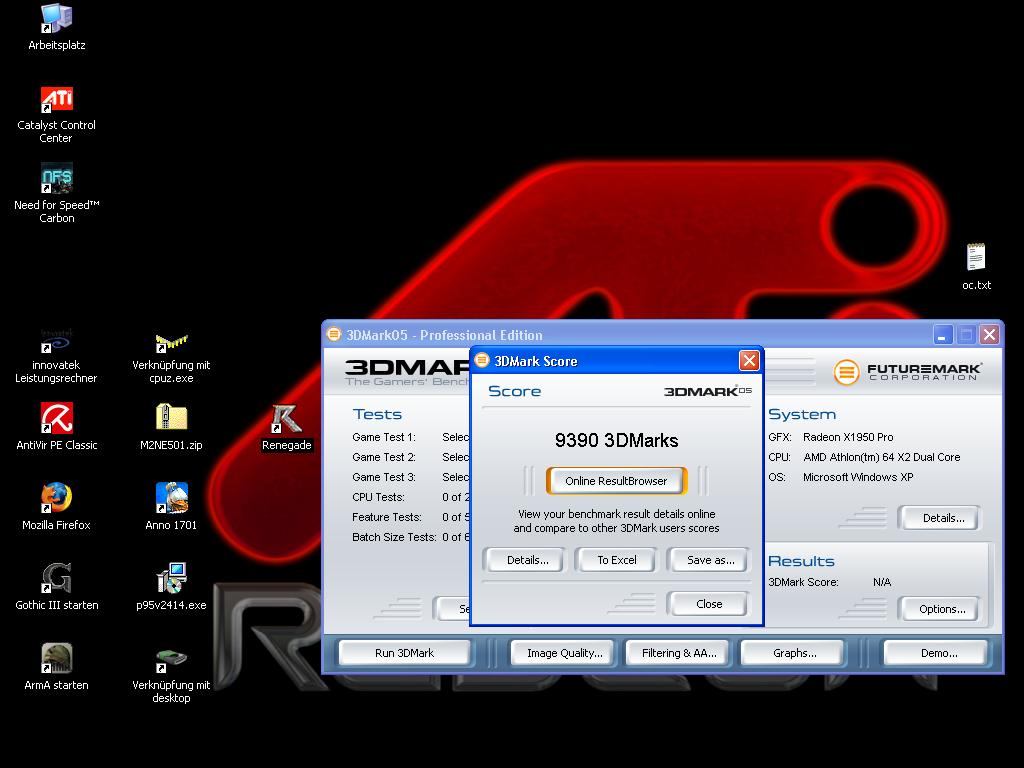
Task: Click the Tests section heading
Action: [x=377, y=415]
